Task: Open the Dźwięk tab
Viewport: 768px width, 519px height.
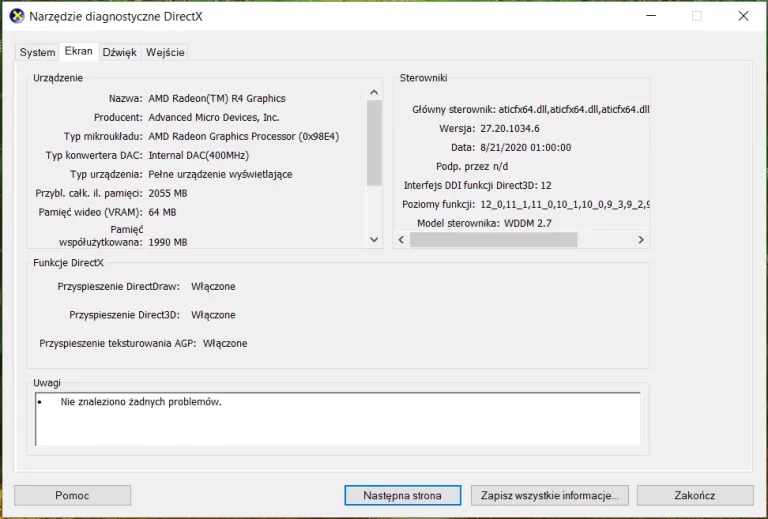Action: (120, 52)
